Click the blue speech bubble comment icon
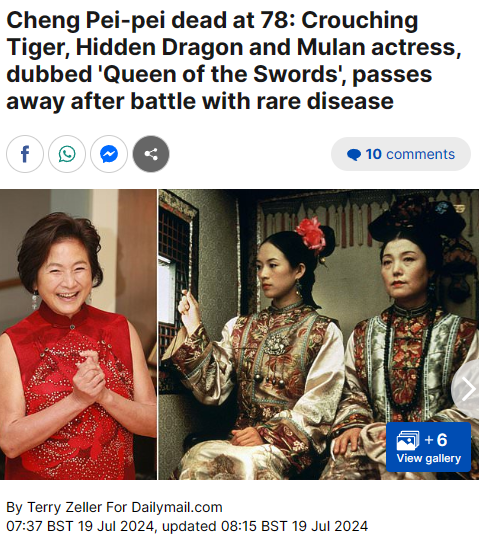479x538 pixels. pos(353,155)
